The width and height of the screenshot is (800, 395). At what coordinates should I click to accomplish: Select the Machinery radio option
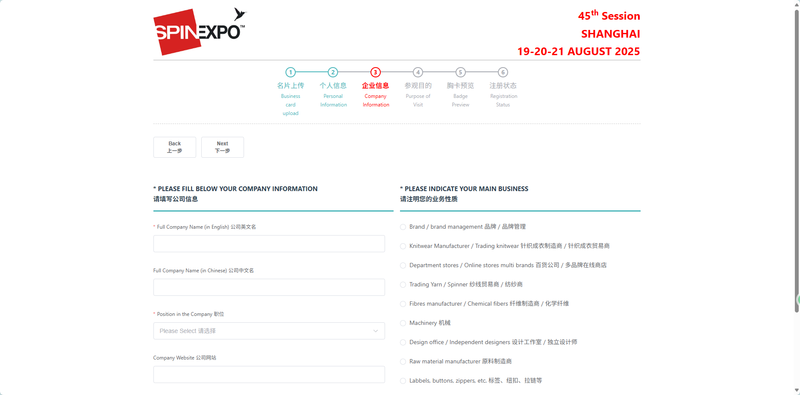403,323
